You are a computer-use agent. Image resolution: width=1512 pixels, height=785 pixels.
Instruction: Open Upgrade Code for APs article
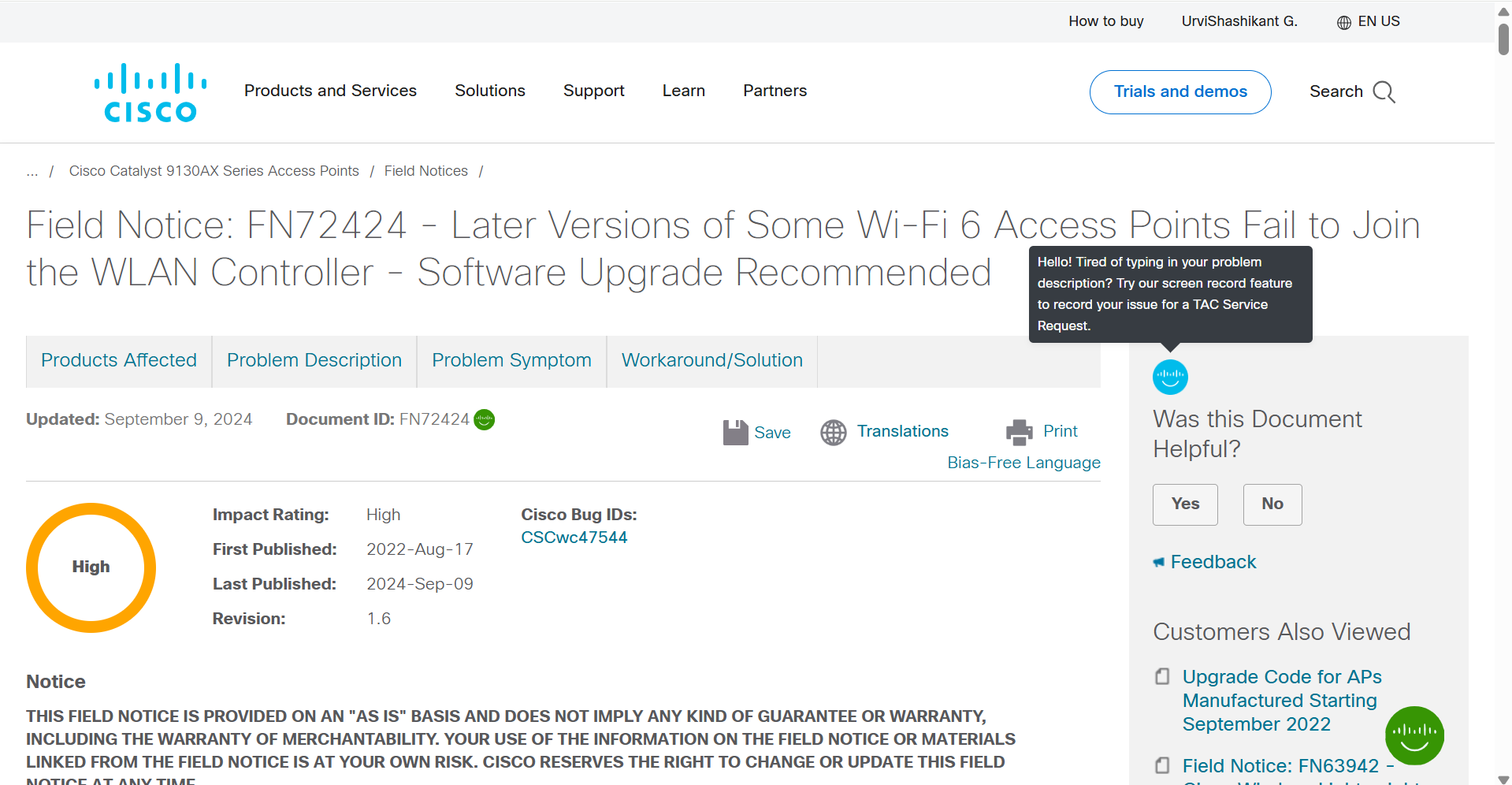(x=1282, y=701)
